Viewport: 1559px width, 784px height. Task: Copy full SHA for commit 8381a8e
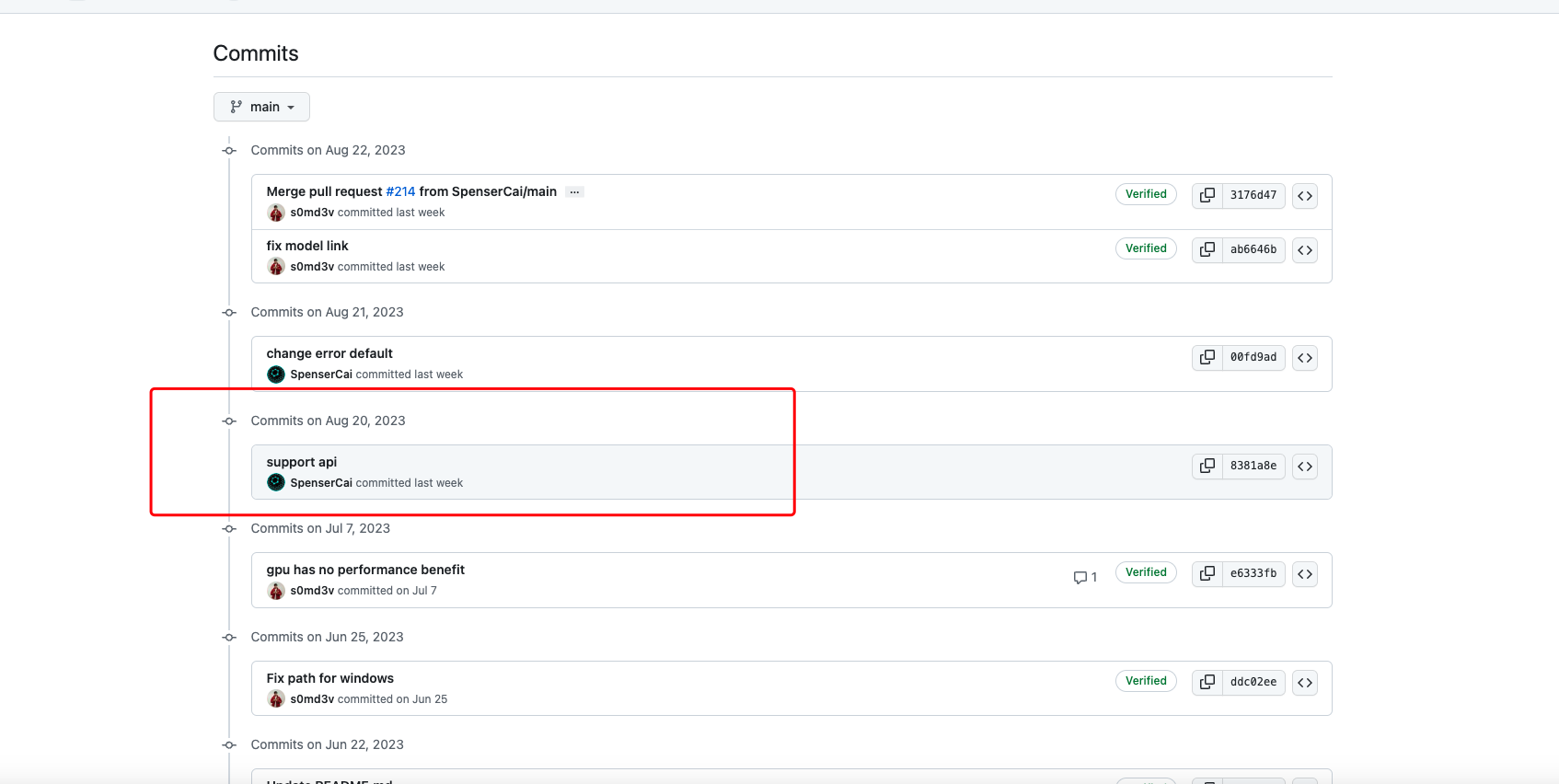pyautogui.click(x=1207, y=466)
